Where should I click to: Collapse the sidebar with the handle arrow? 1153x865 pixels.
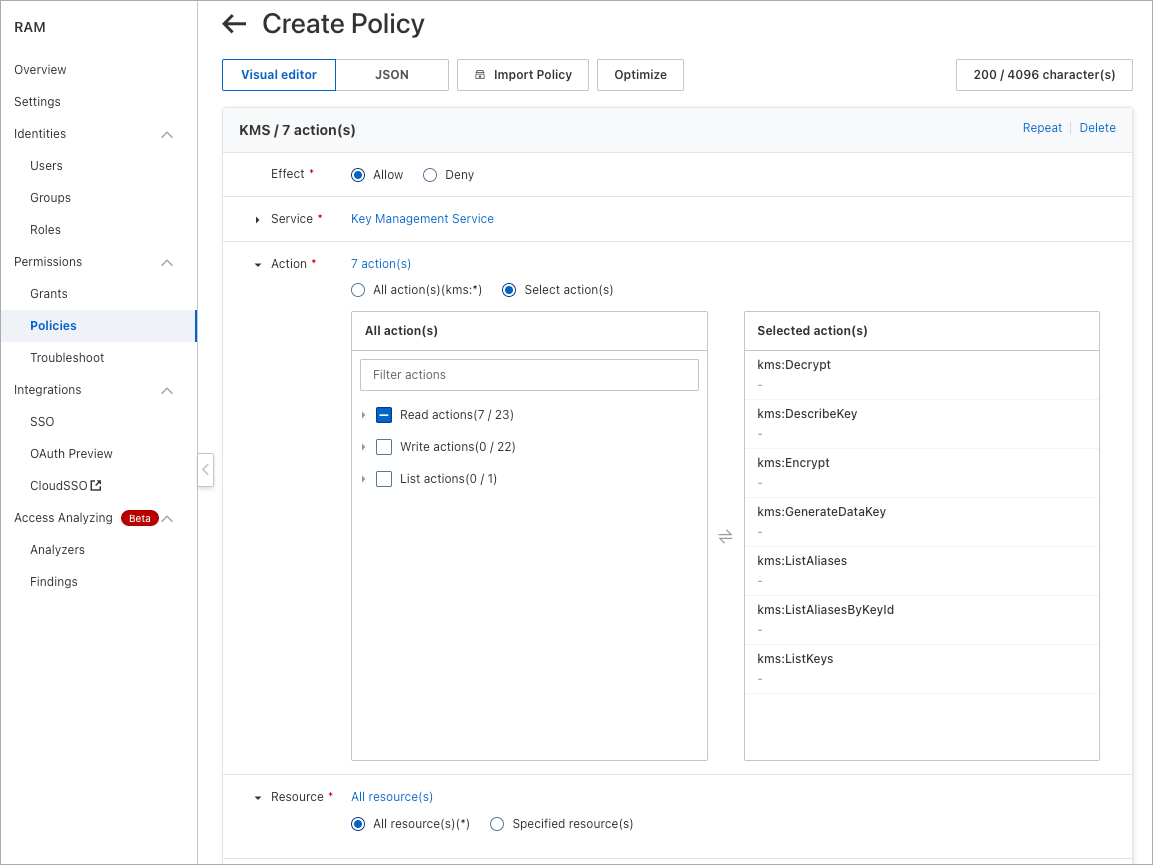(x=205, y=469)
